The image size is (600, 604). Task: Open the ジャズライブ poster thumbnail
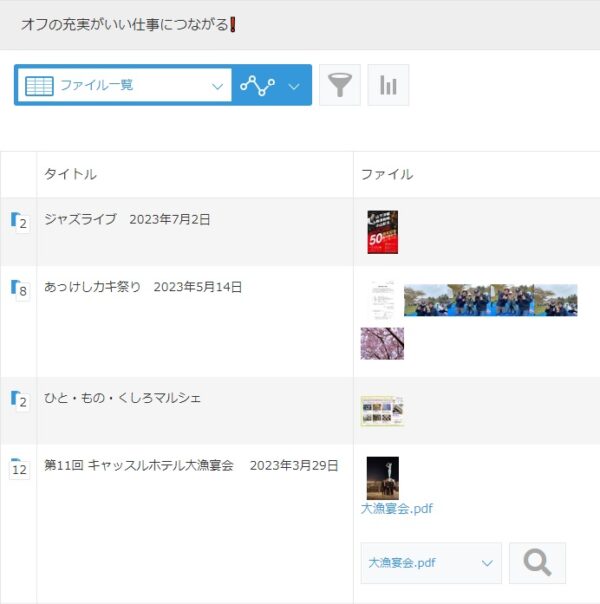pos(382,232)
